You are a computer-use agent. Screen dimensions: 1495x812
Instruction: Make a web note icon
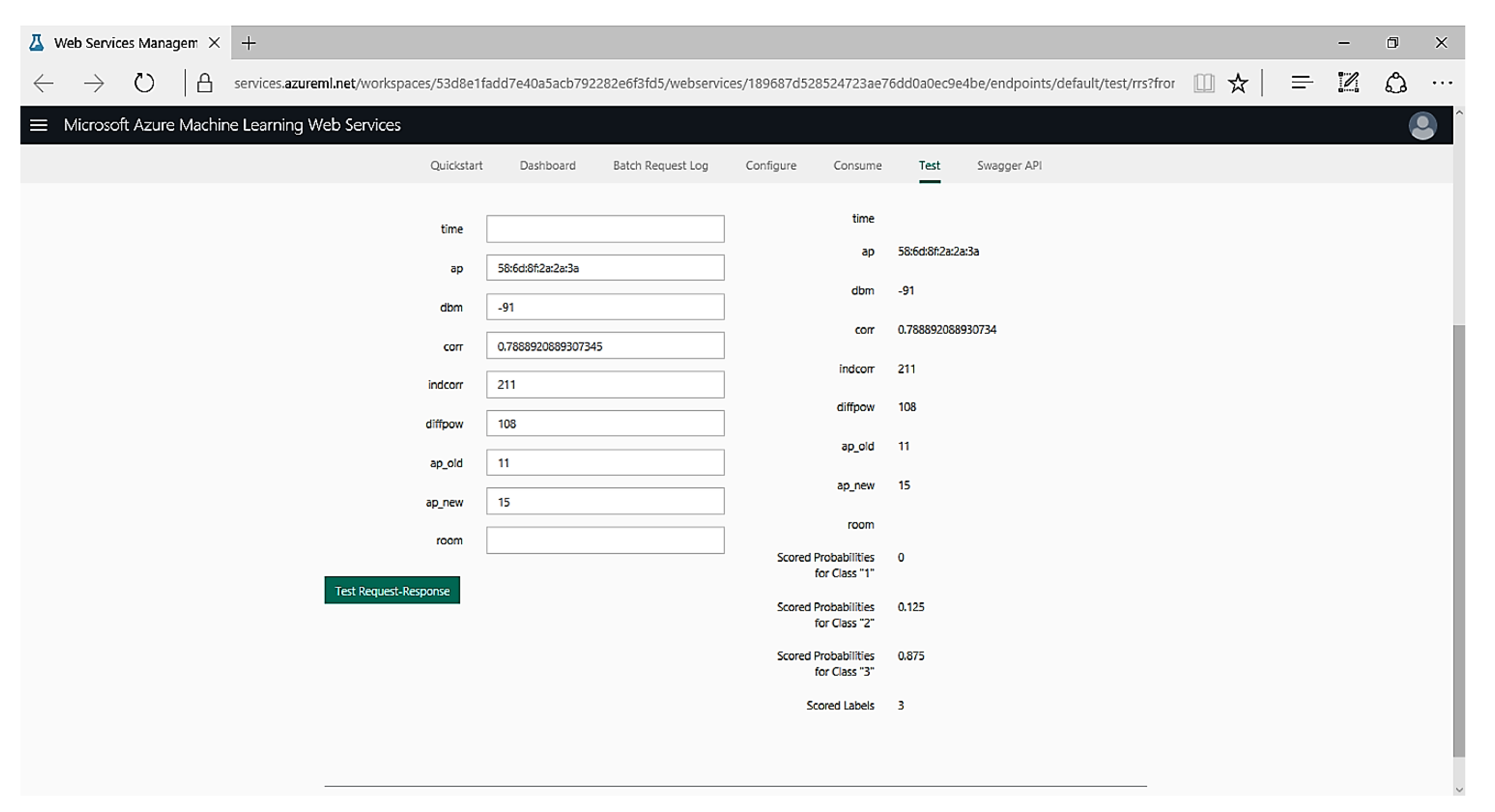tap(1348, 83)
